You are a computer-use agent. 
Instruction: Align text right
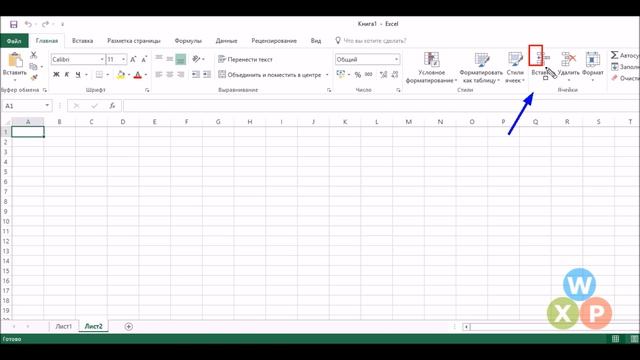(x=181, y=75)
